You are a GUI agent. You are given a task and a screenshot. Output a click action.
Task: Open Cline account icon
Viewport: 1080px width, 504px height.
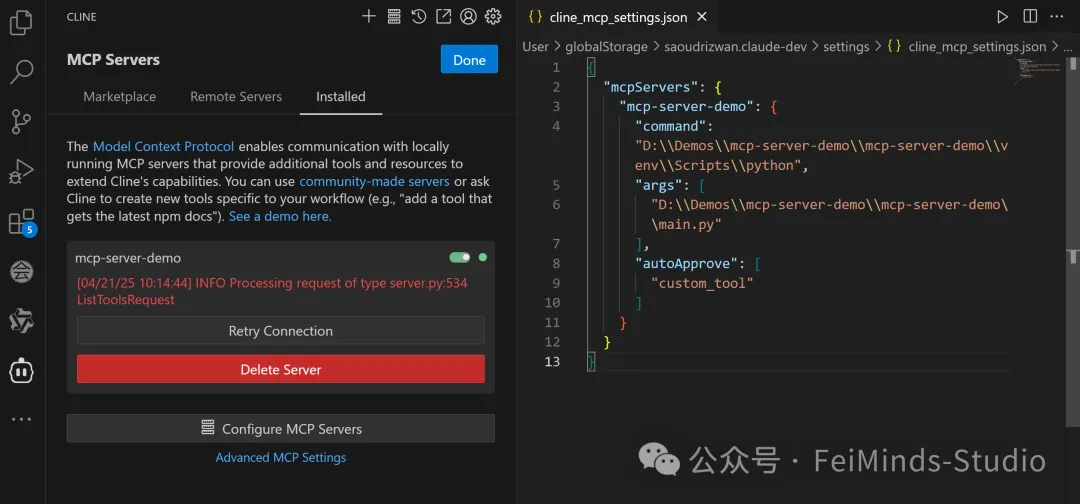[468, 17]
